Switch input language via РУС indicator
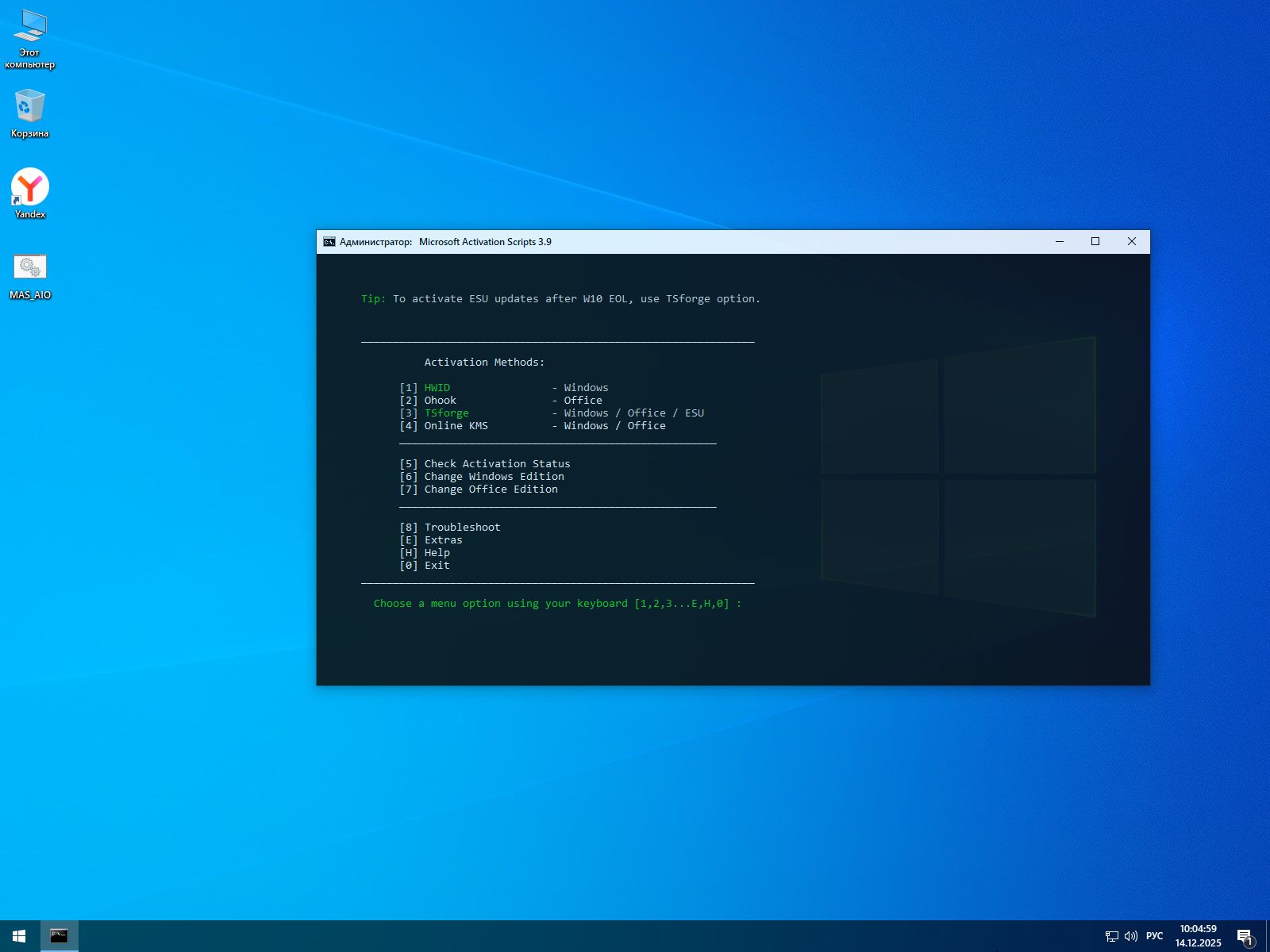The height and width of the screenshot is (952, 1270). click(1154, 936)
